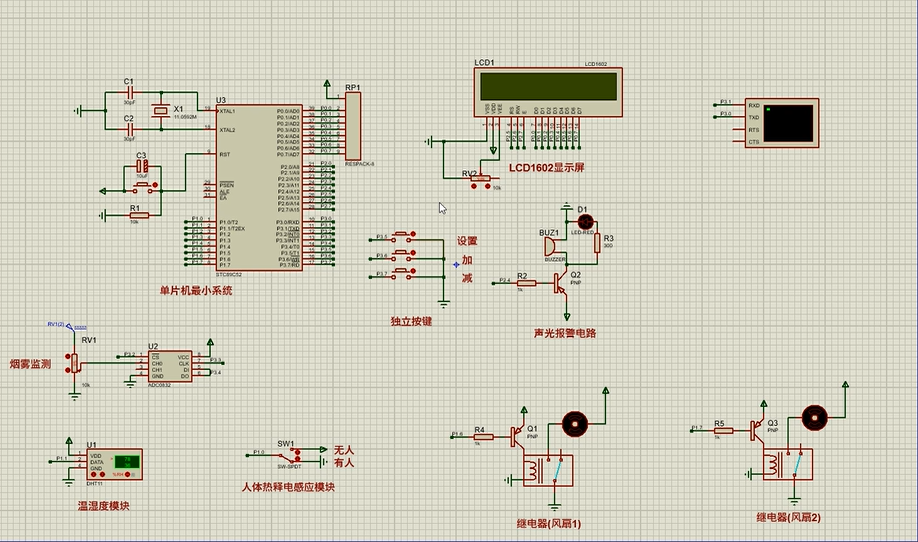Viewport: 918px width, 542px height.
Task: Select the relay in 风扇1 circuit
Action: [x=548, y=470]
